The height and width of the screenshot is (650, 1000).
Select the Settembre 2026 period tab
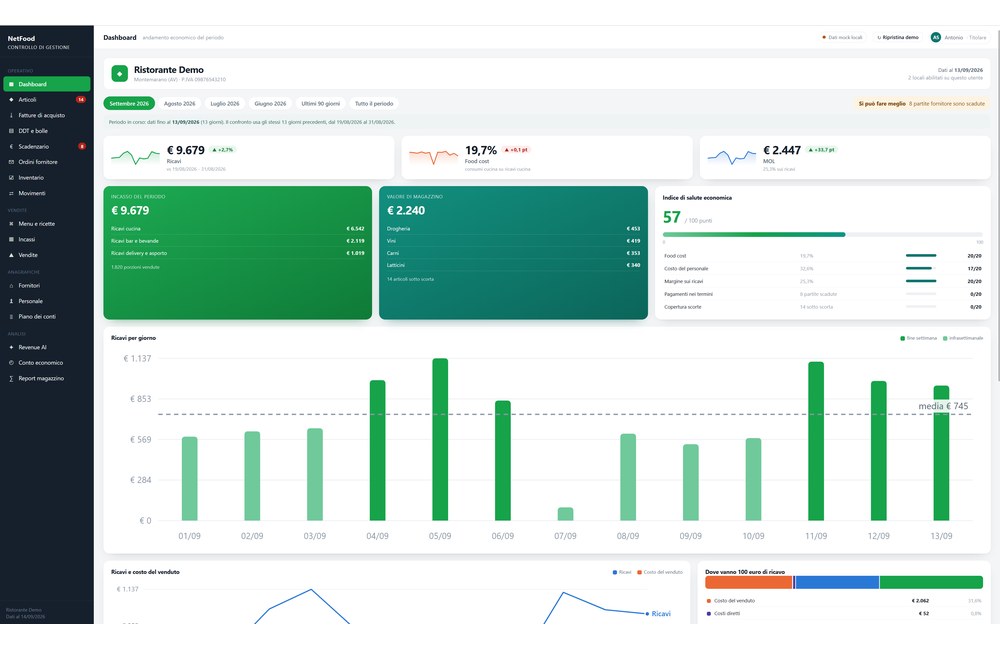pos(129,103)
